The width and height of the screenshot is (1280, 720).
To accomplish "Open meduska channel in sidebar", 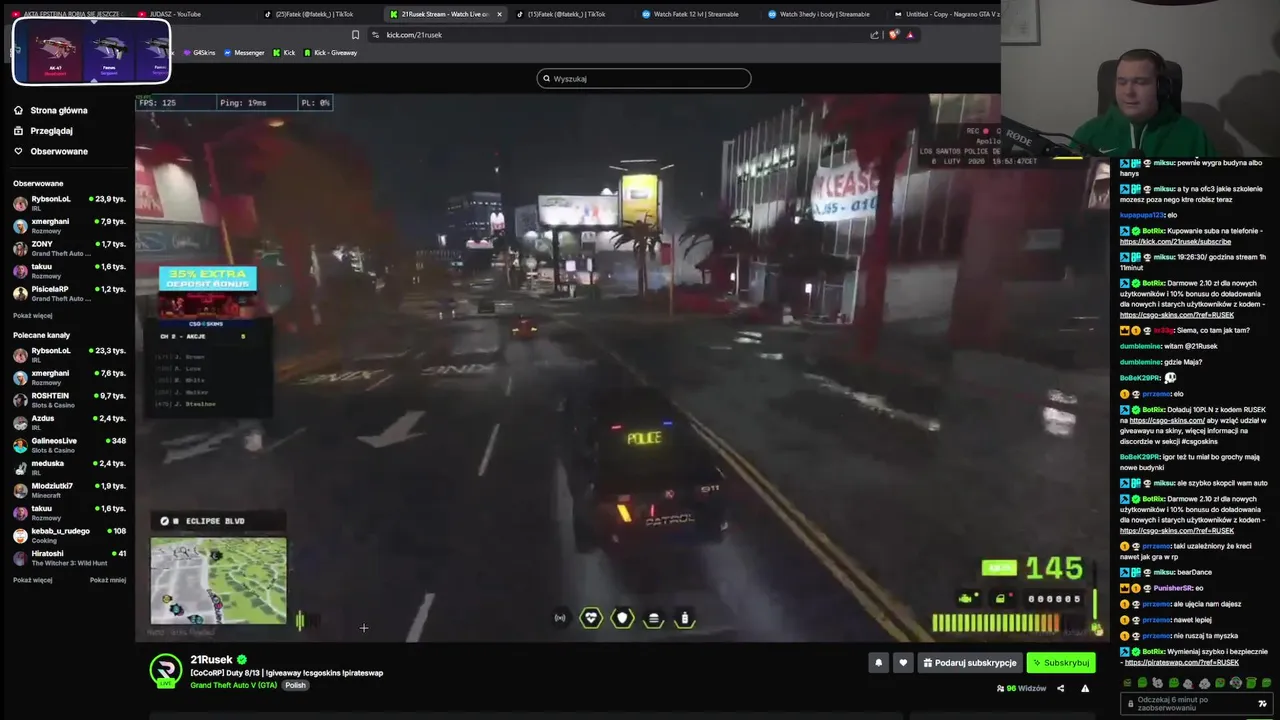I will click(x=69, y=467).
